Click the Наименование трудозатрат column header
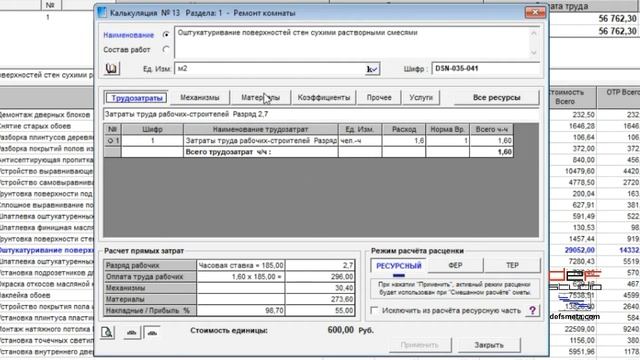This screenshot has height=360, width=640. point(260,129)
